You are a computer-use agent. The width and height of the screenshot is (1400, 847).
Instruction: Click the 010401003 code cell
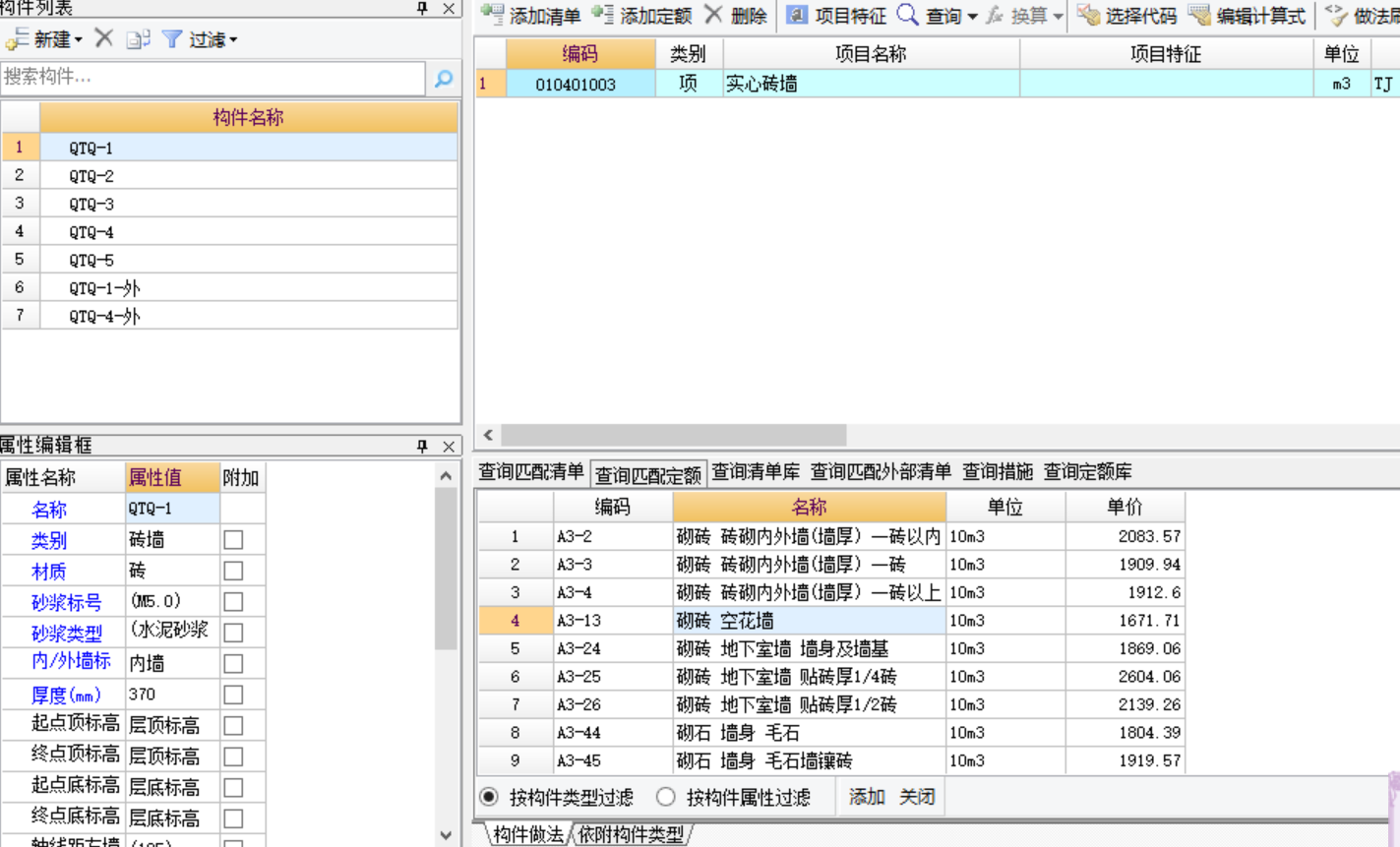580,85
